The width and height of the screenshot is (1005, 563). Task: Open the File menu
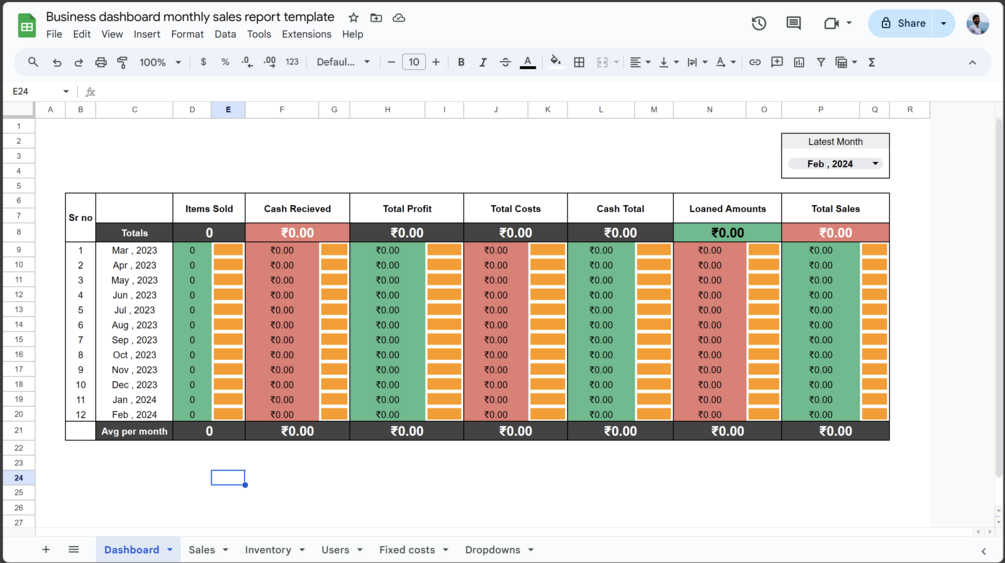[54, 34]
